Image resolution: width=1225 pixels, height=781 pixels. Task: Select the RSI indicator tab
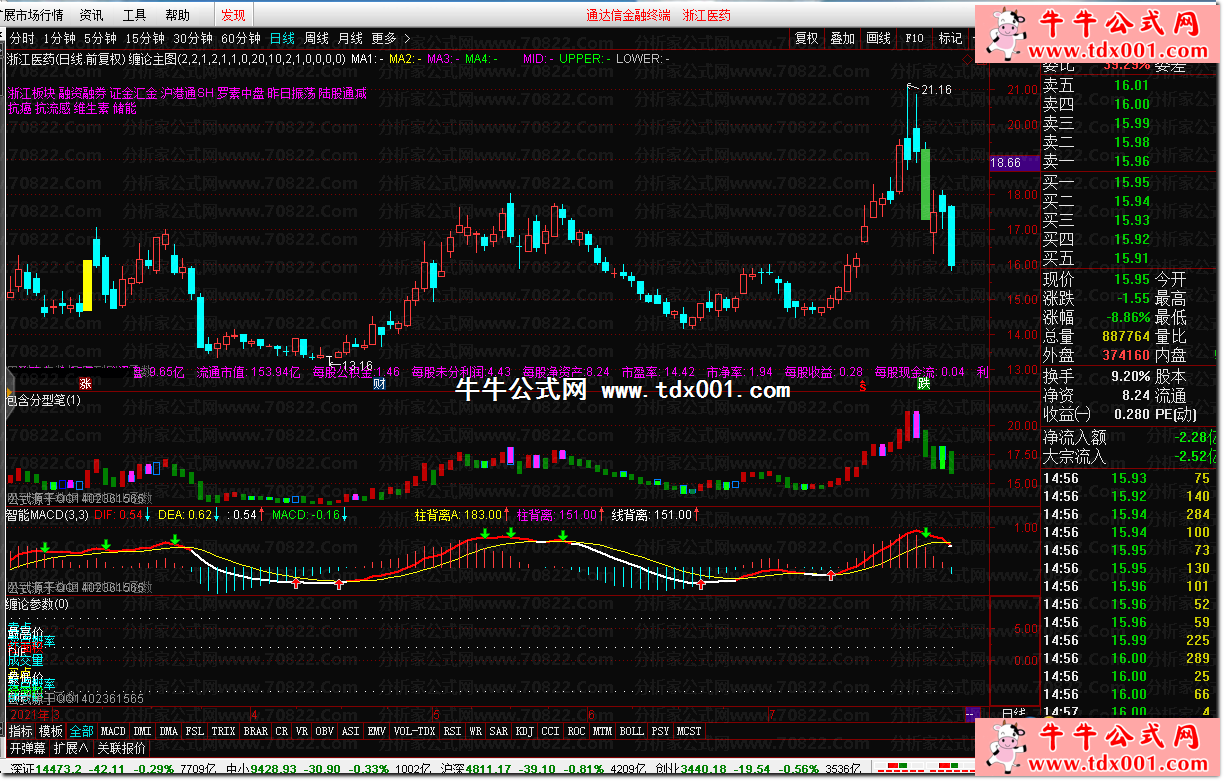tap(453, 731)
